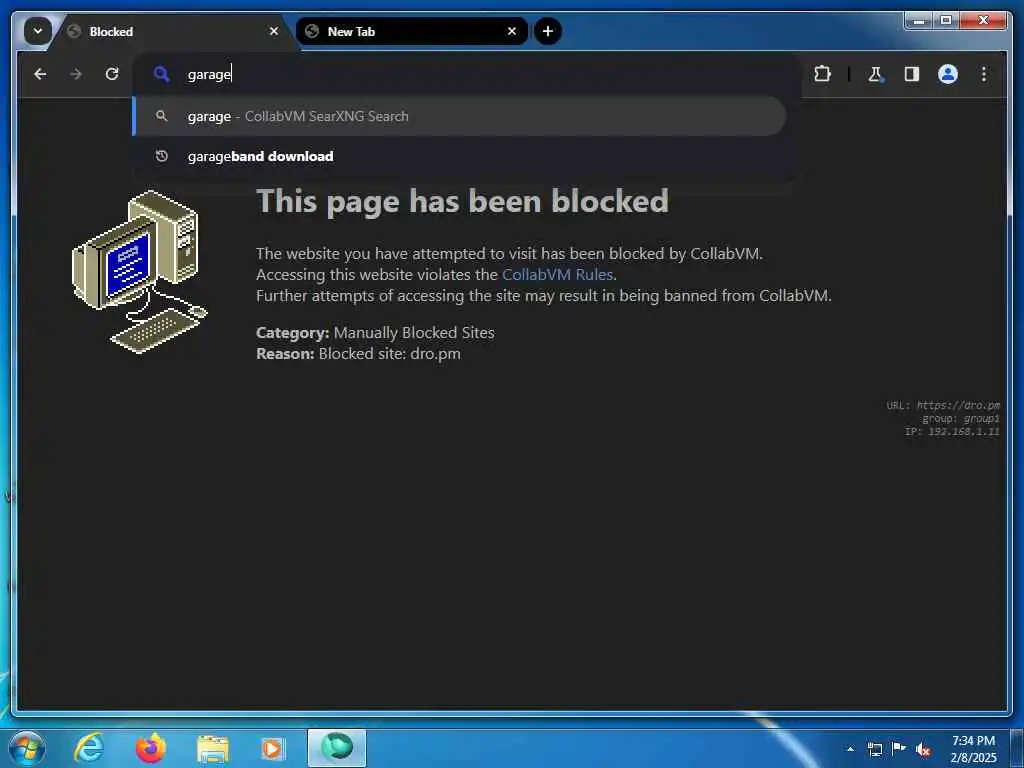Click the address bar containing garage
Image resolution: width=1024 pixels, height=768 pixels.
coord(466,74)
